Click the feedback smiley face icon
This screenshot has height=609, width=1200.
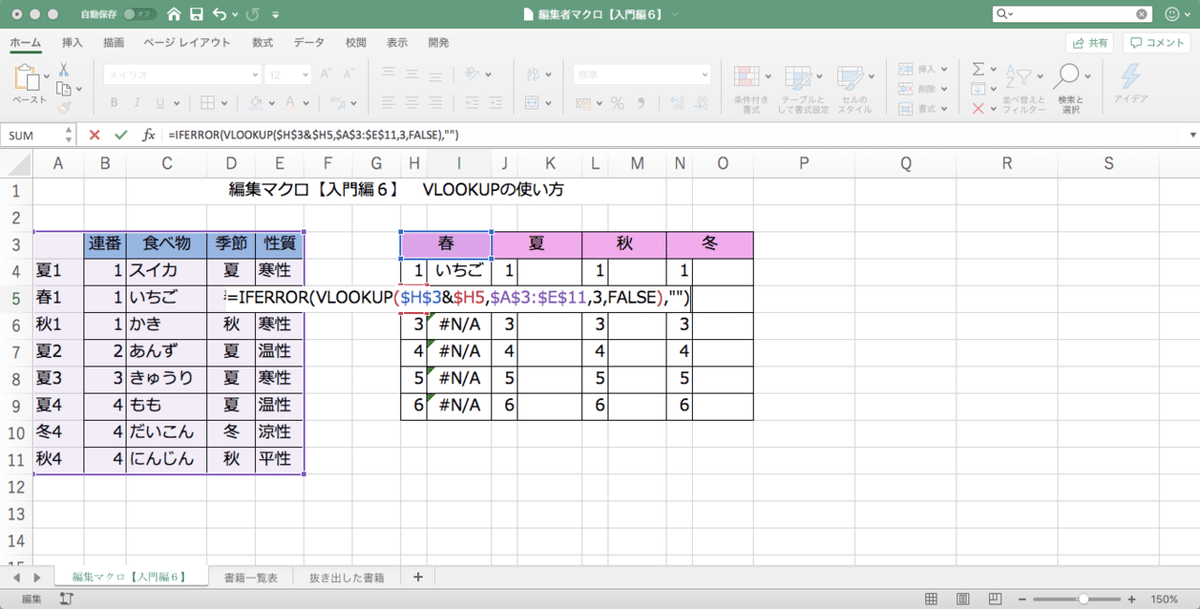pyautogui.click(x=1173, y=15)
